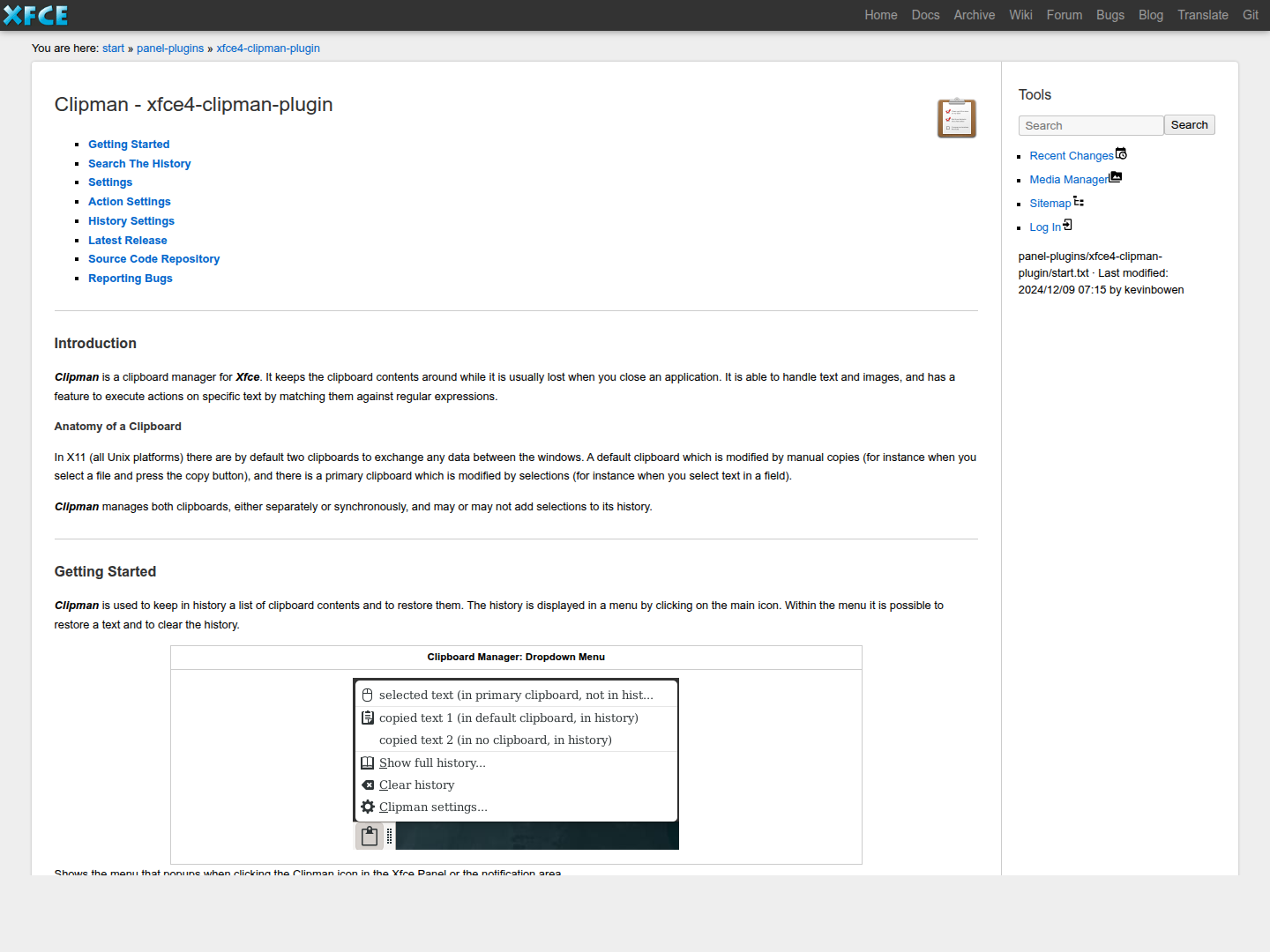The width and height of the screenshot is (1270, 952).
Task: Click the 'xfce4-clipman-plugin' breadcrumb link
Action: tap(268, 48)
